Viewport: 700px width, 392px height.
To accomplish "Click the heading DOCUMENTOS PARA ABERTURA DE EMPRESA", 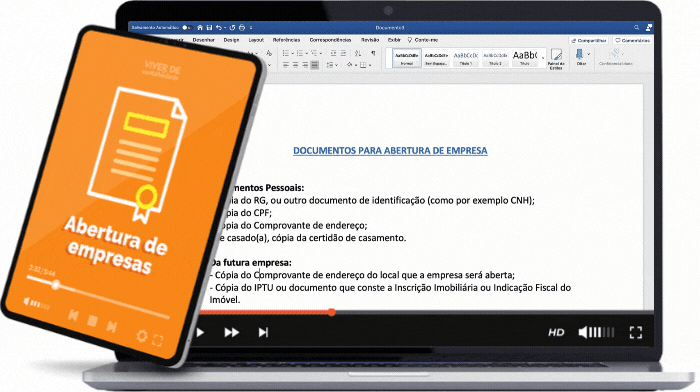I will [x=390, y=151].
